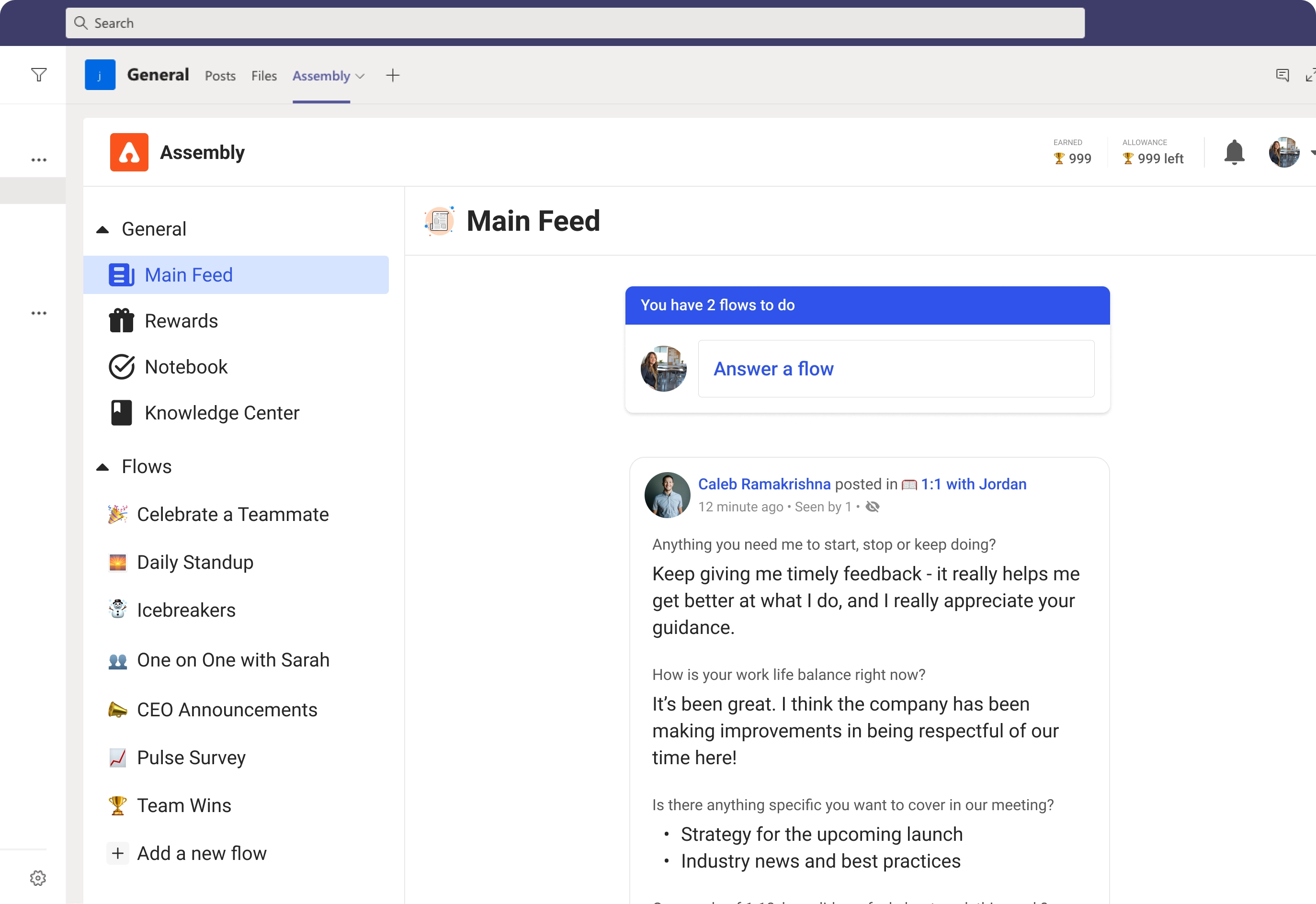The image size is (1316, 904).
Task: Open the settings gear icon
Action: tap(38, 878)
